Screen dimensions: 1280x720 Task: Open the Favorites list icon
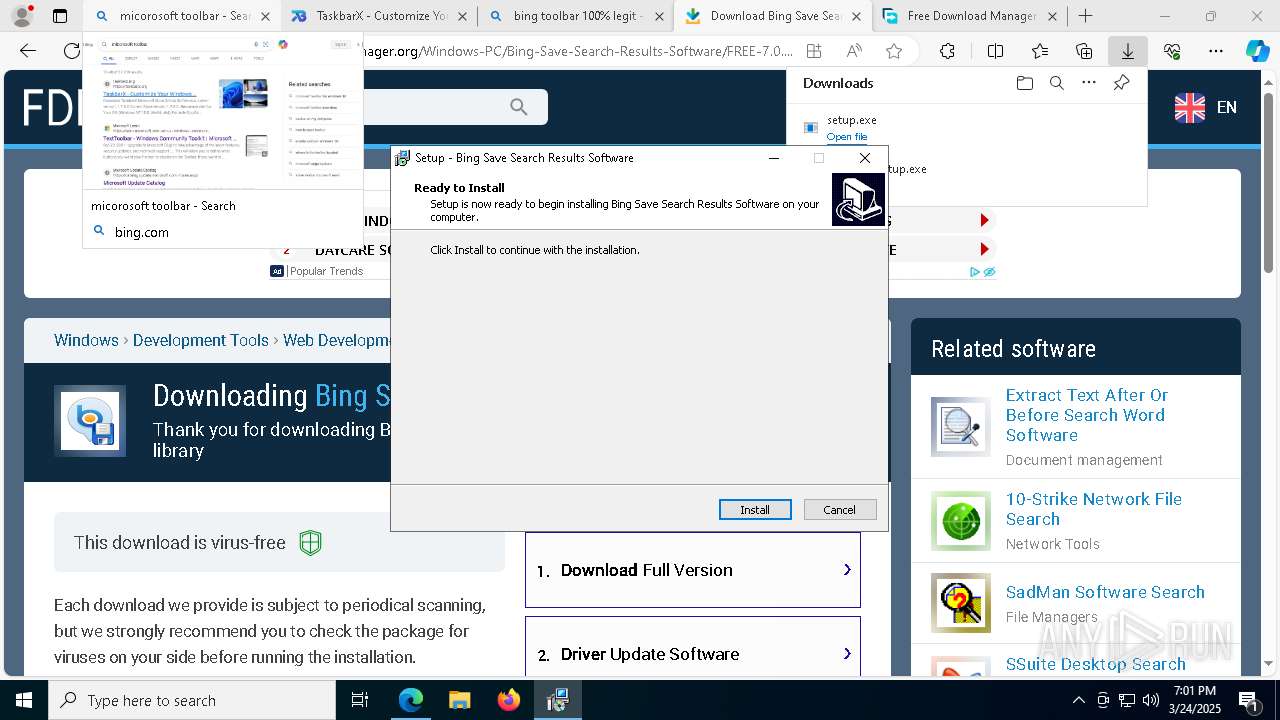[1040, 51]
